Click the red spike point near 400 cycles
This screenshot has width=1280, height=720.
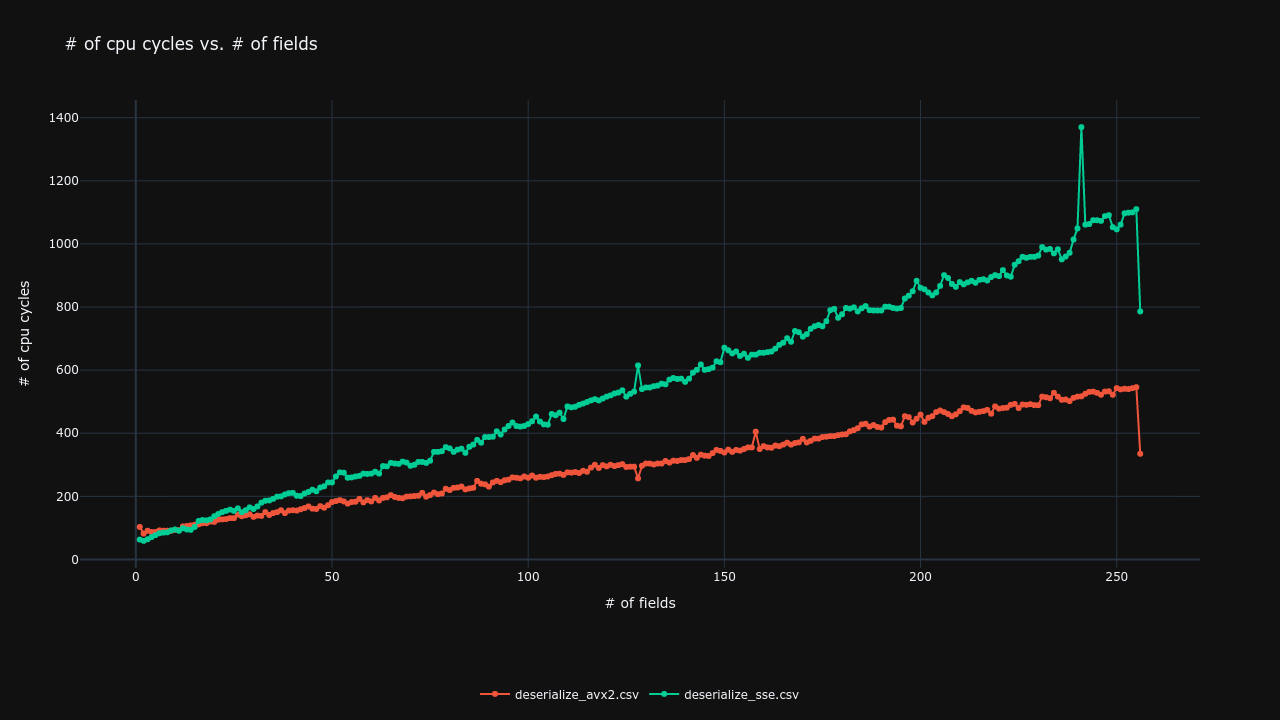(755, 432)
